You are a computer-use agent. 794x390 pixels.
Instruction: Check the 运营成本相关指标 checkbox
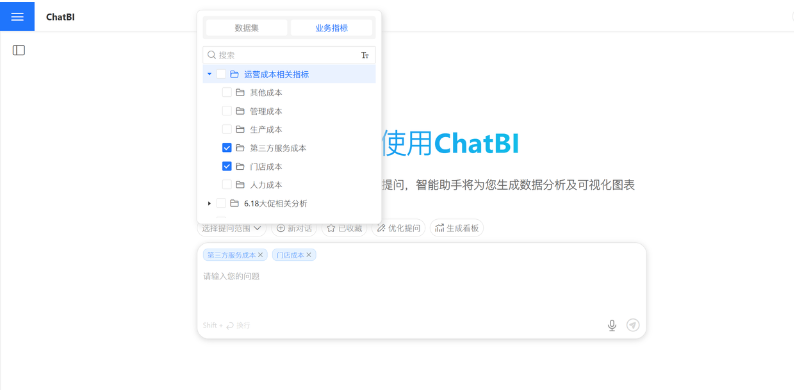pyautogui.click(x=221, y=74)
